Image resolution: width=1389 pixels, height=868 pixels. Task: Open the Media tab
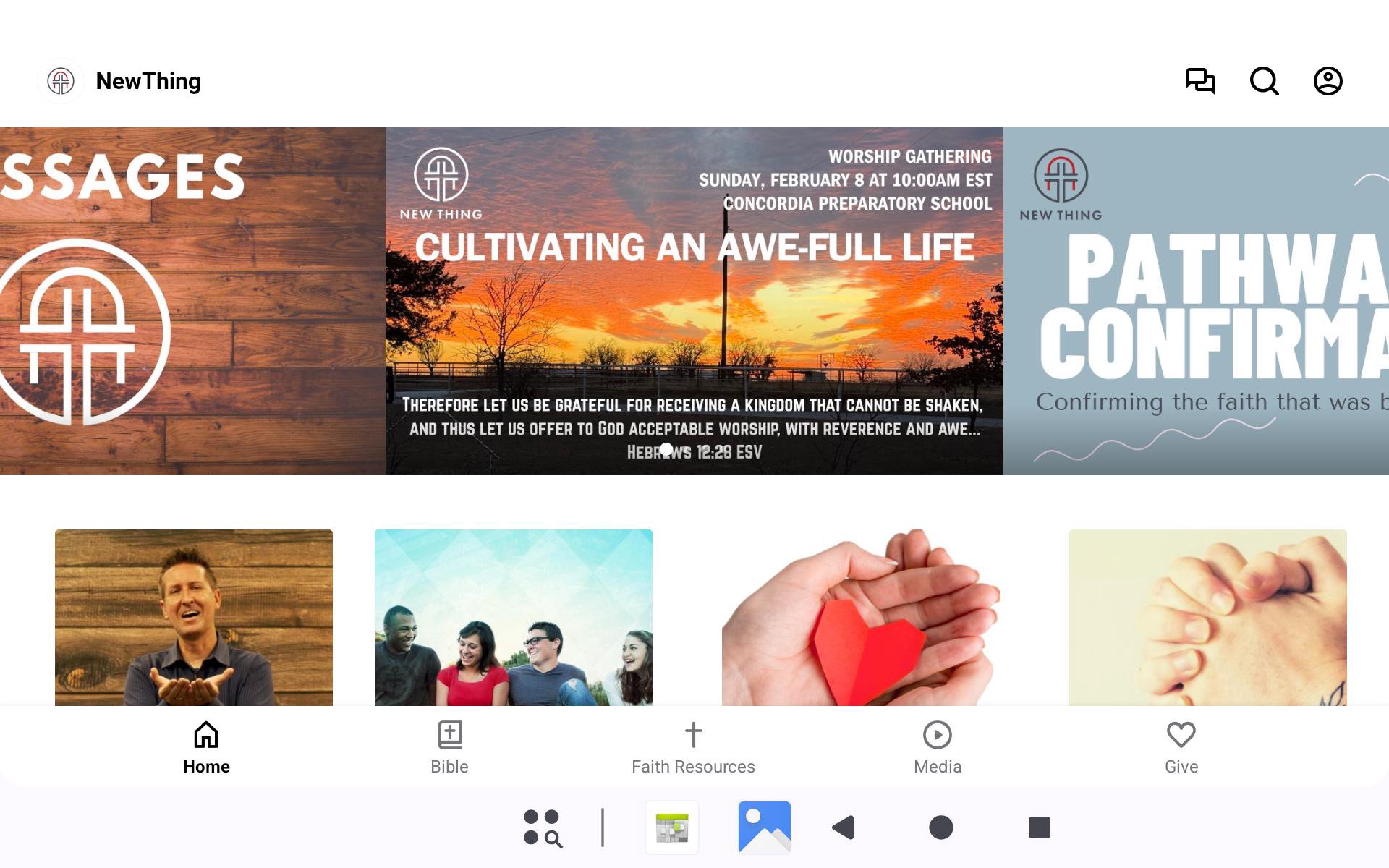point(938,748)
